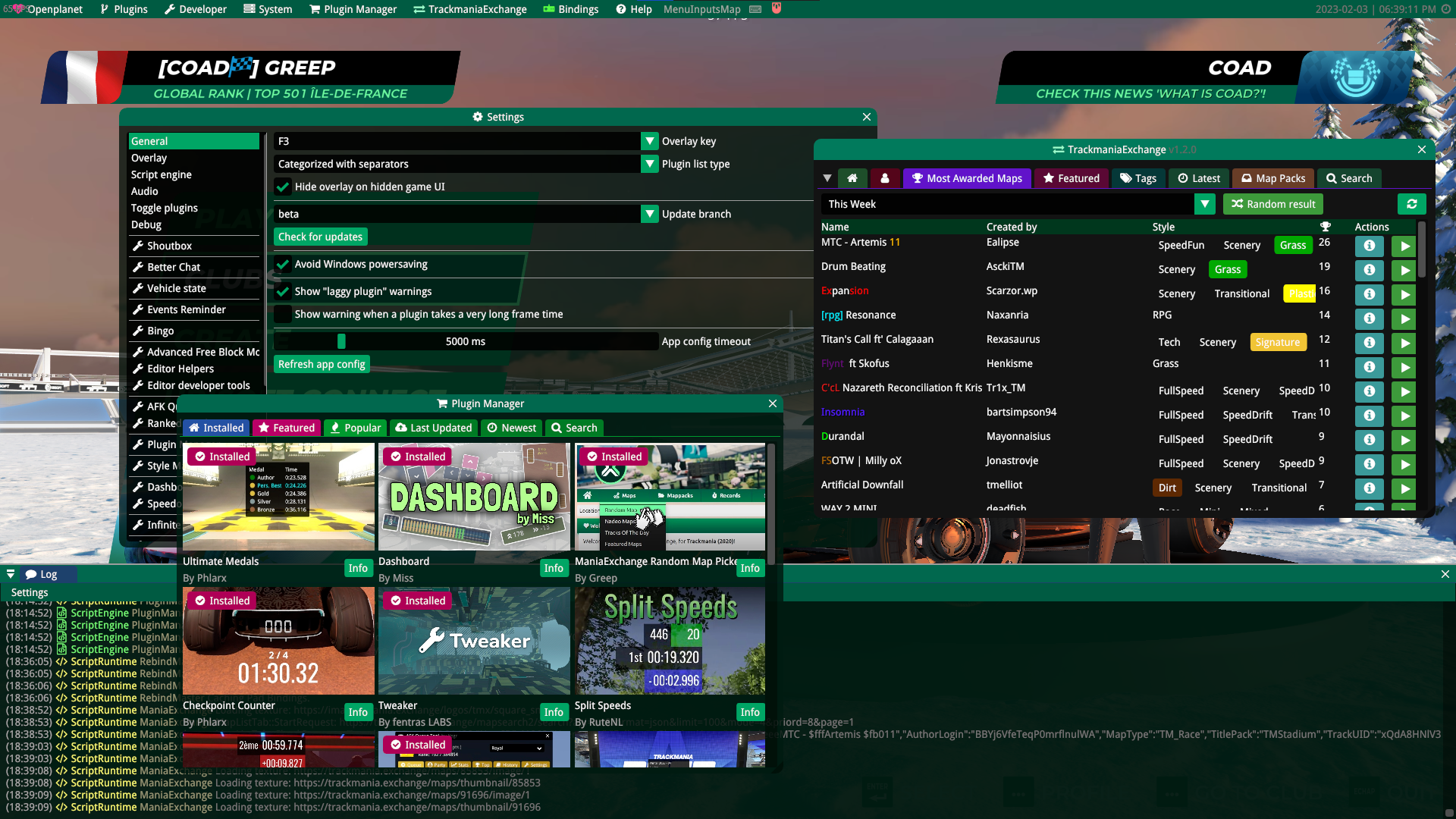Click the green refresh icon button

[x=1411, y=204]
